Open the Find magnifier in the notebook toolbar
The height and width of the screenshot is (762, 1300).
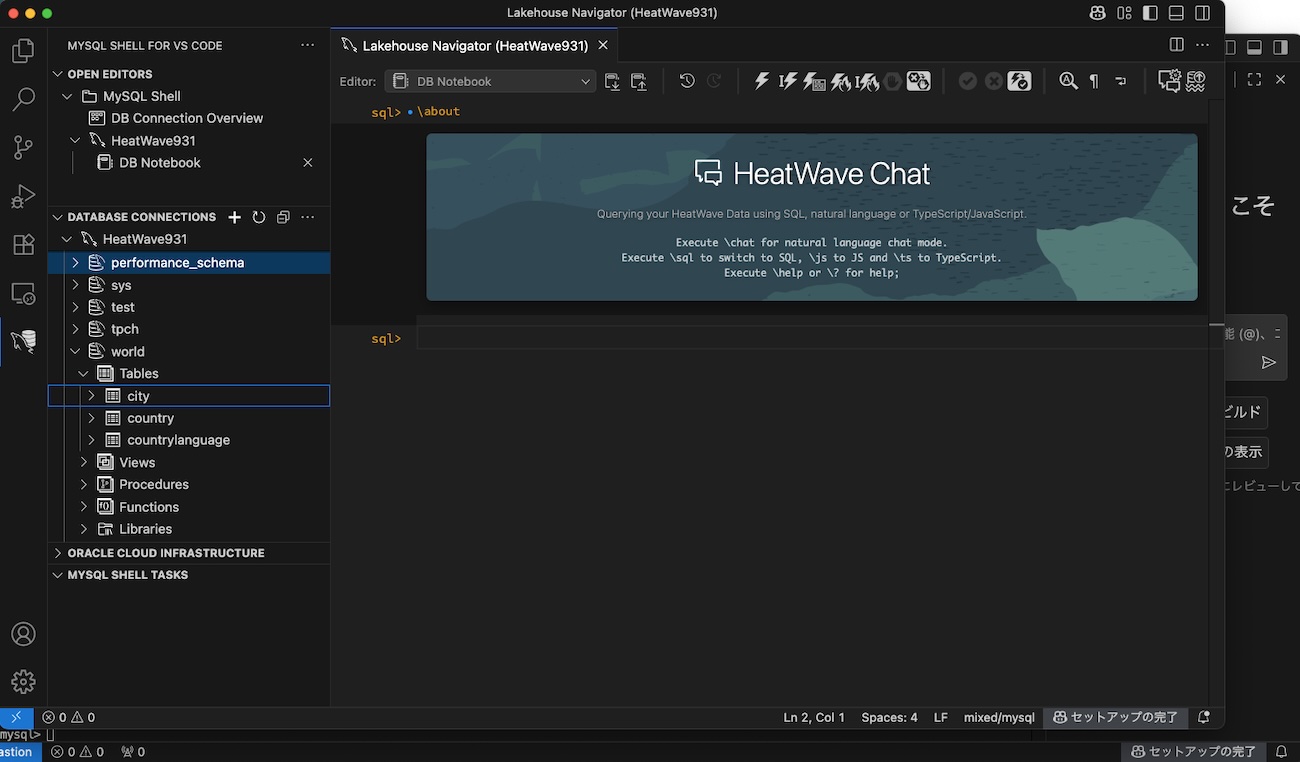(1068, 81)
